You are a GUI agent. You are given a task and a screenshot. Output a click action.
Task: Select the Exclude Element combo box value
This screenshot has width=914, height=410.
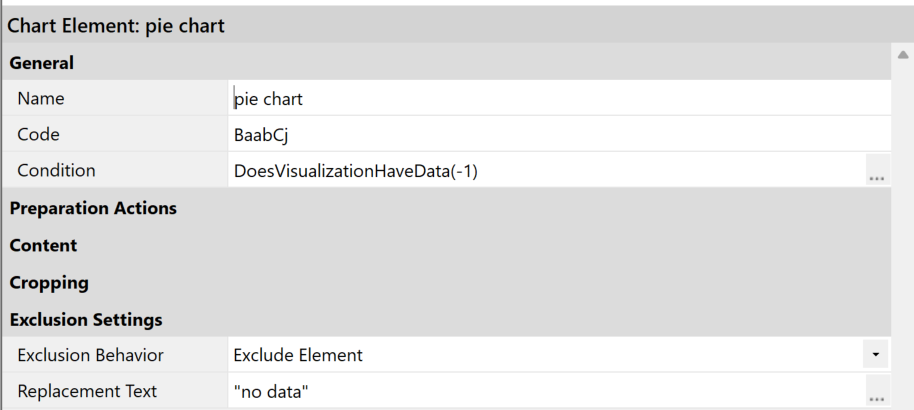[546, 355]
